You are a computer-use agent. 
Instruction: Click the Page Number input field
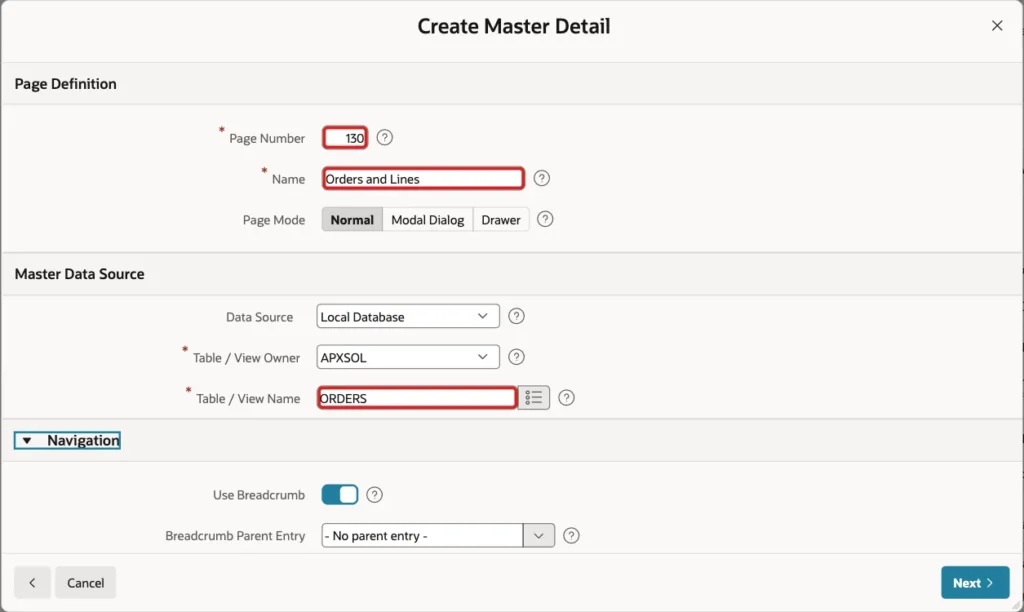(x=345, y=138)
